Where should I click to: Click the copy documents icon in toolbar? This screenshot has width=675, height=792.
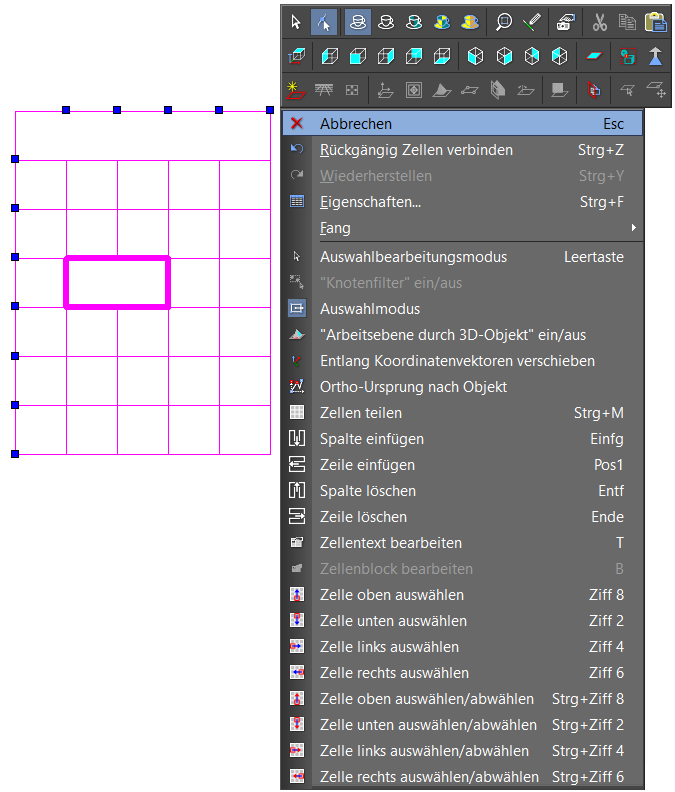pyautogui.click(x=628, y=22)
